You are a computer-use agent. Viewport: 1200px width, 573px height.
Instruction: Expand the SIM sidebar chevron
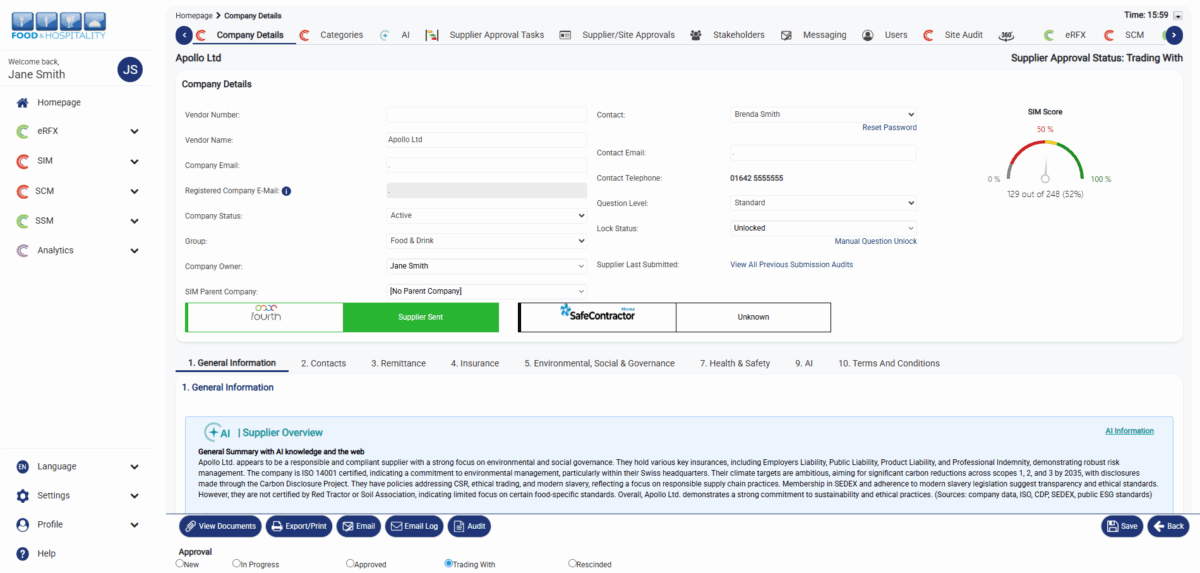click(x=134, y=161)
